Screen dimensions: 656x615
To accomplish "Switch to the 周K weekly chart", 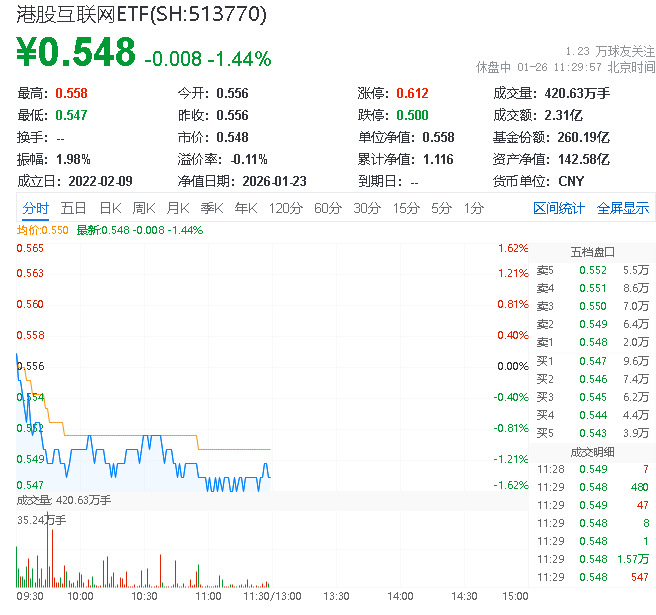I will [x=144, y=208].
